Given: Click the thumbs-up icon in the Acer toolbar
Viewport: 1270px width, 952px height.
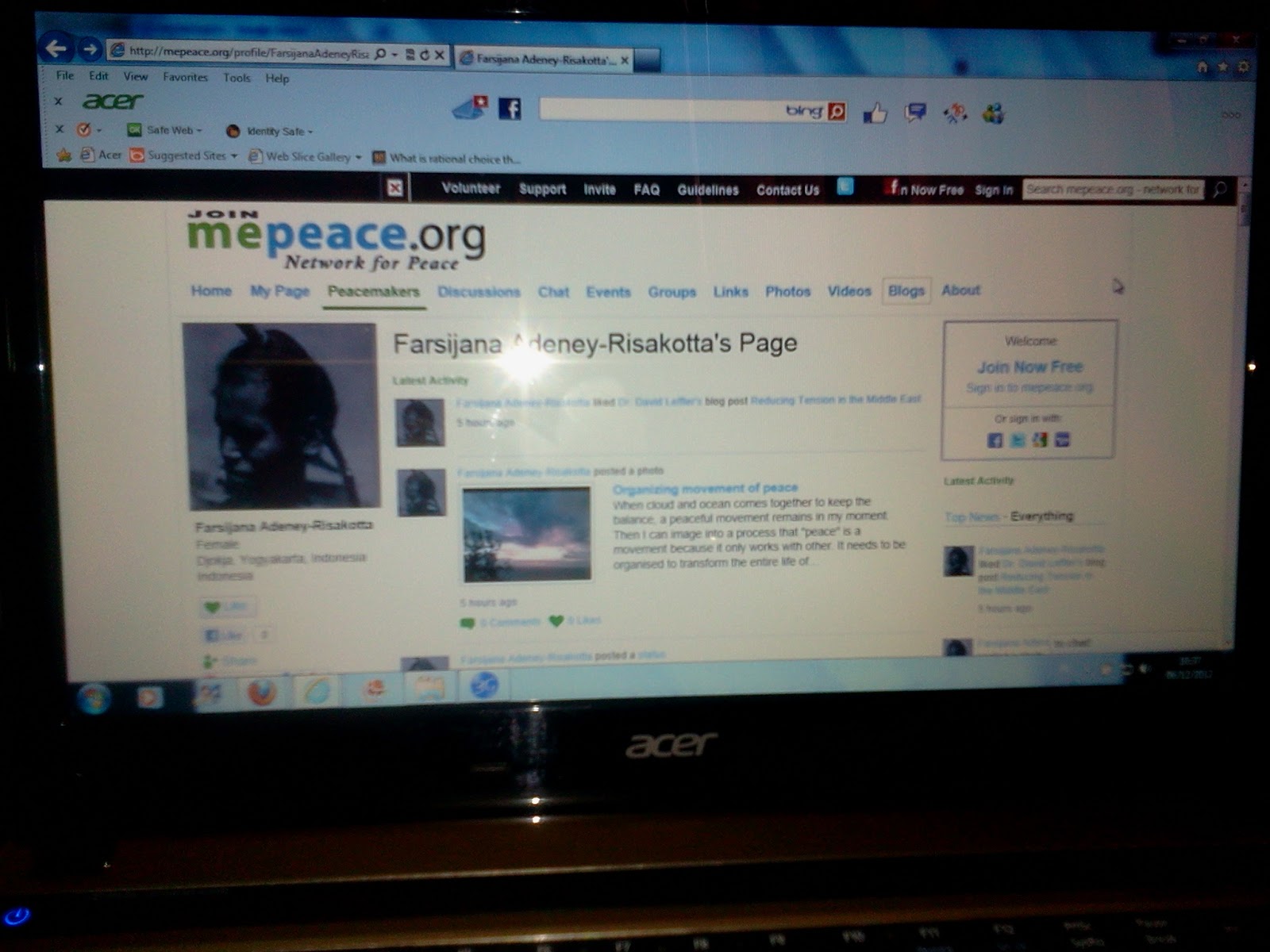Looking at the screenshot, I should pyautogui.click(x=874, y=113).
